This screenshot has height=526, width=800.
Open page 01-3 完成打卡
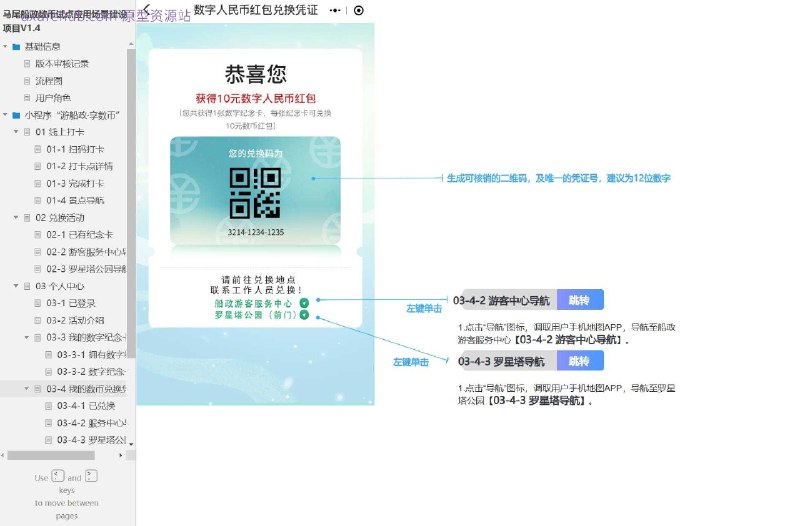75,183
